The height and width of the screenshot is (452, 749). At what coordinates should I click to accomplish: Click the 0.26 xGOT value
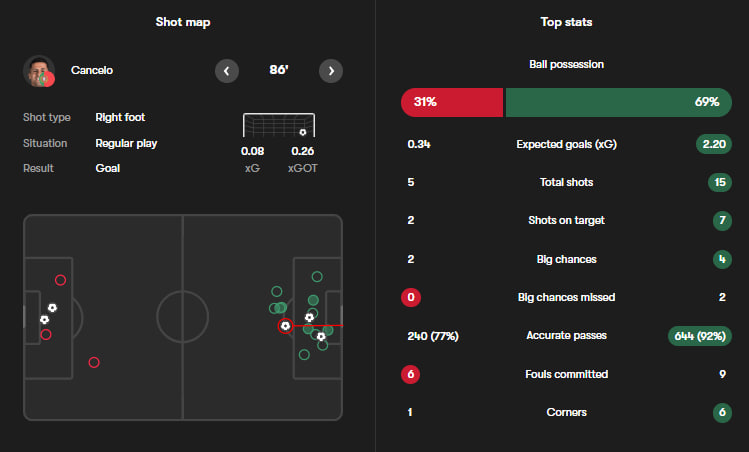(x=302, y=151)
